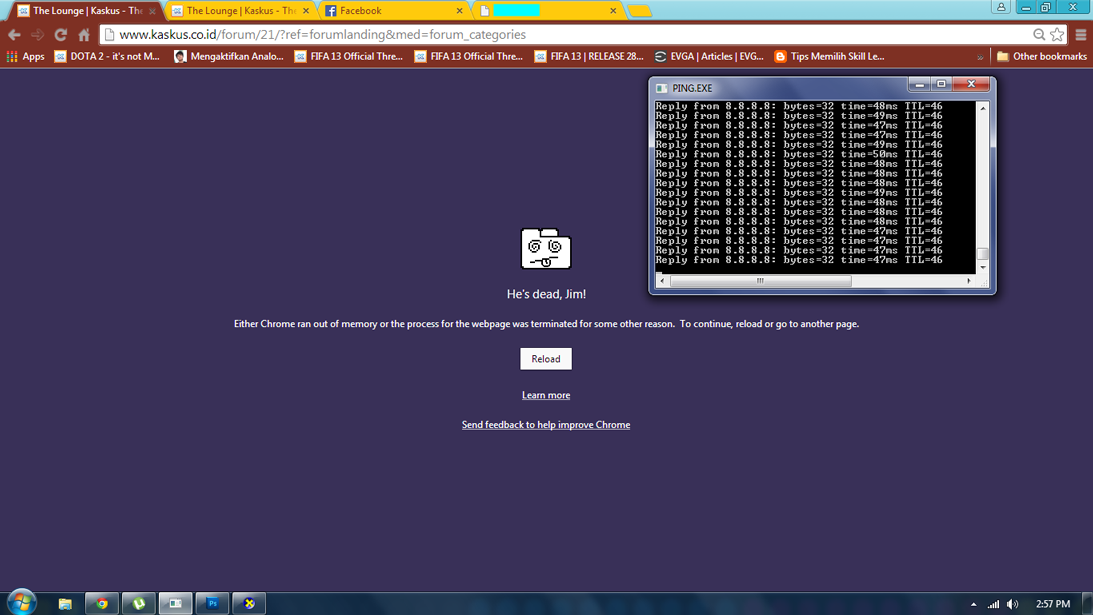
Task: Open Photoshop from taskbar
Action: (213, 604)
